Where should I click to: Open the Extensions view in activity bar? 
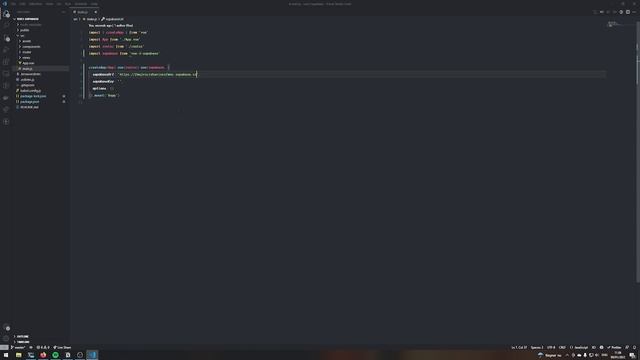6,62
